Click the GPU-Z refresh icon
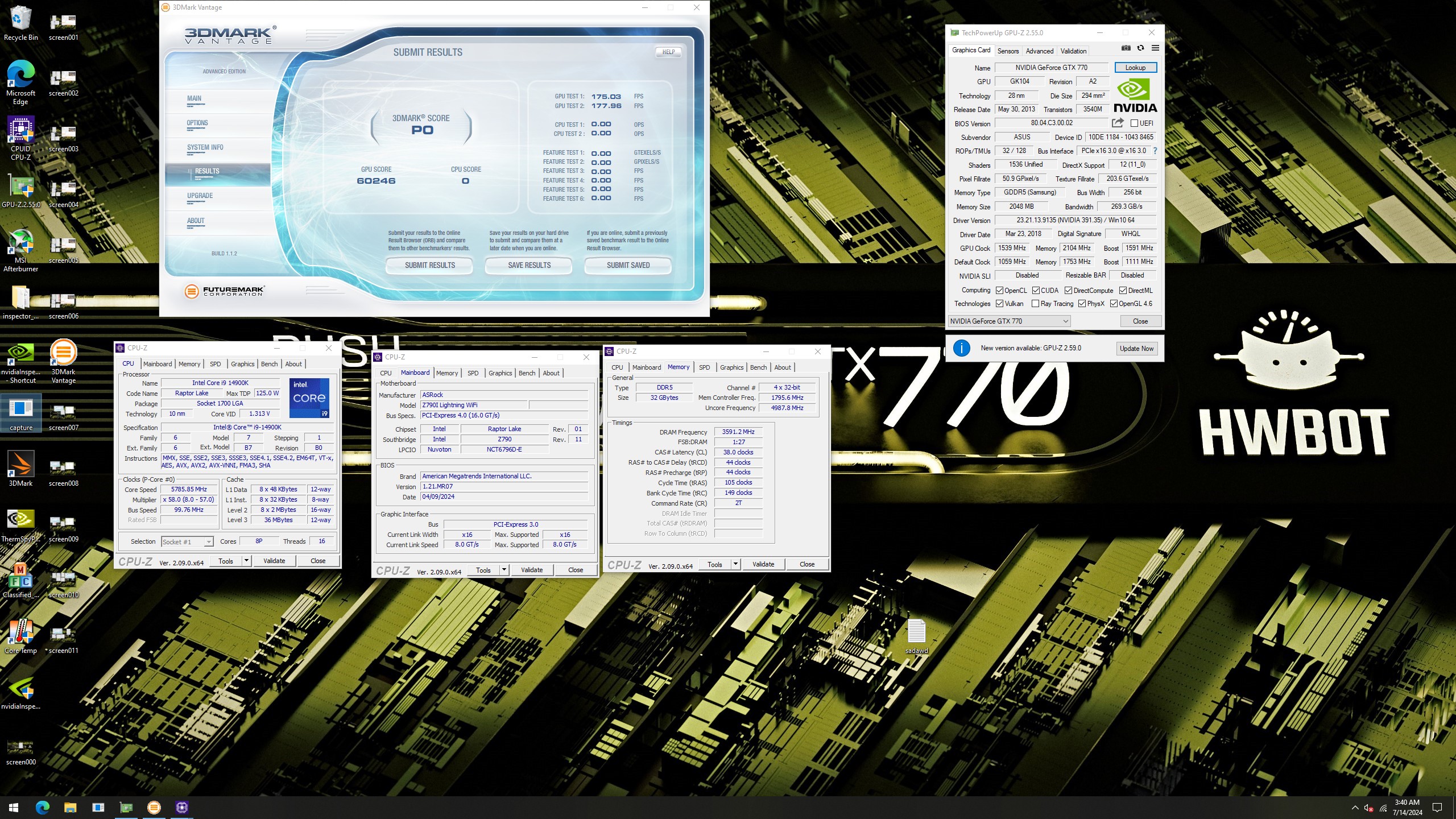 tap(1140, 48)
